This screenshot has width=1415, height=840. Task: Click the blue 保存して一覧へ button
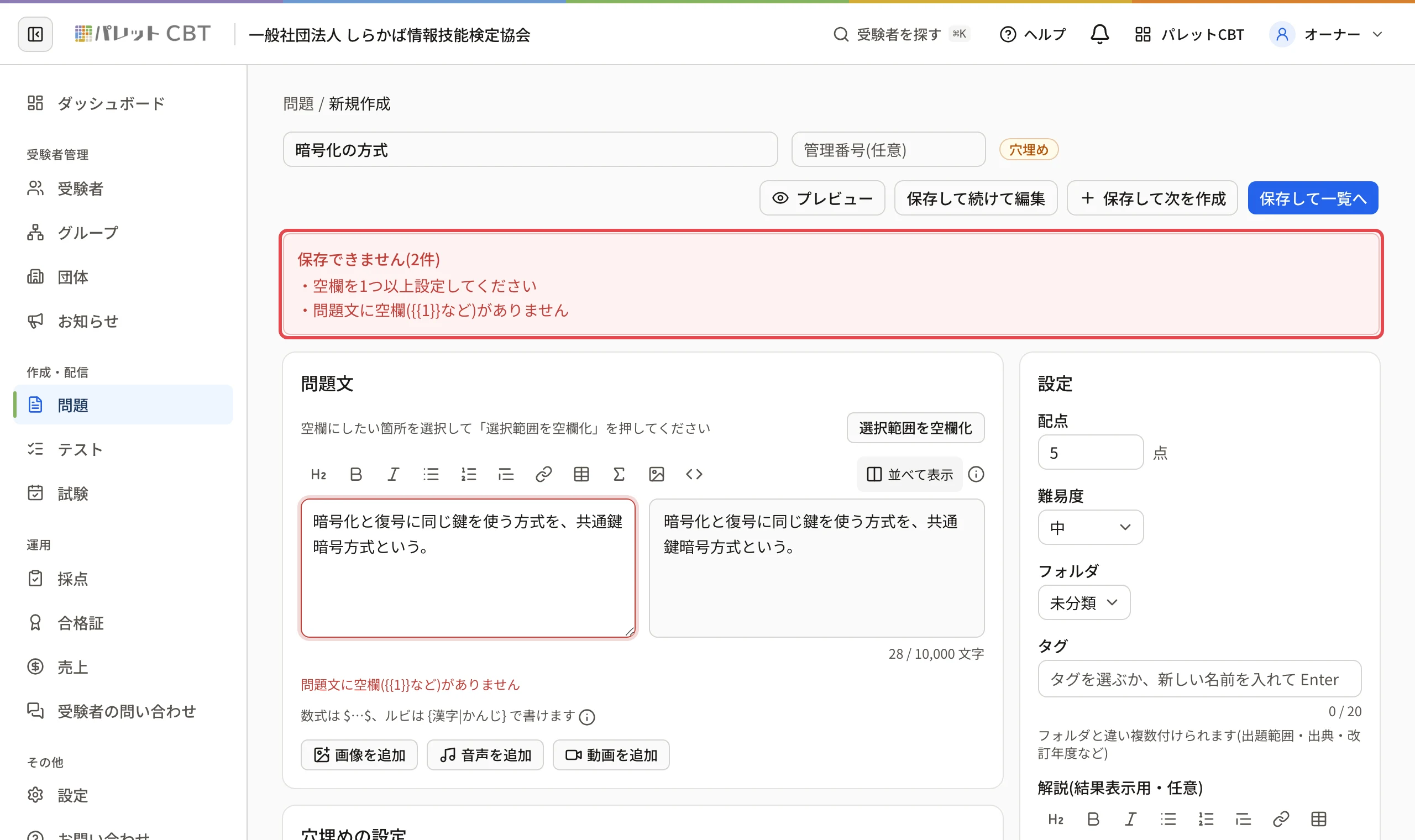[1313, 198]
